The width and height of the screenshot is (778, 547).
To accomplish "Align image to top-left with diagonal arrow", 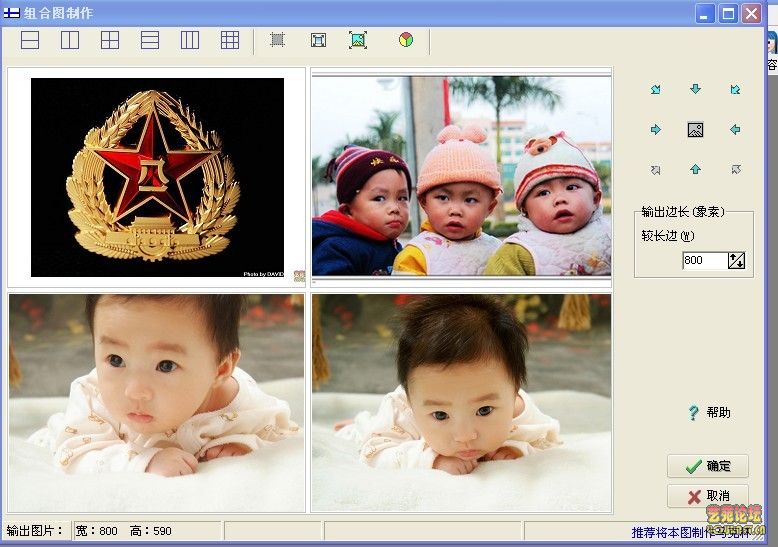I will point(655,89).
